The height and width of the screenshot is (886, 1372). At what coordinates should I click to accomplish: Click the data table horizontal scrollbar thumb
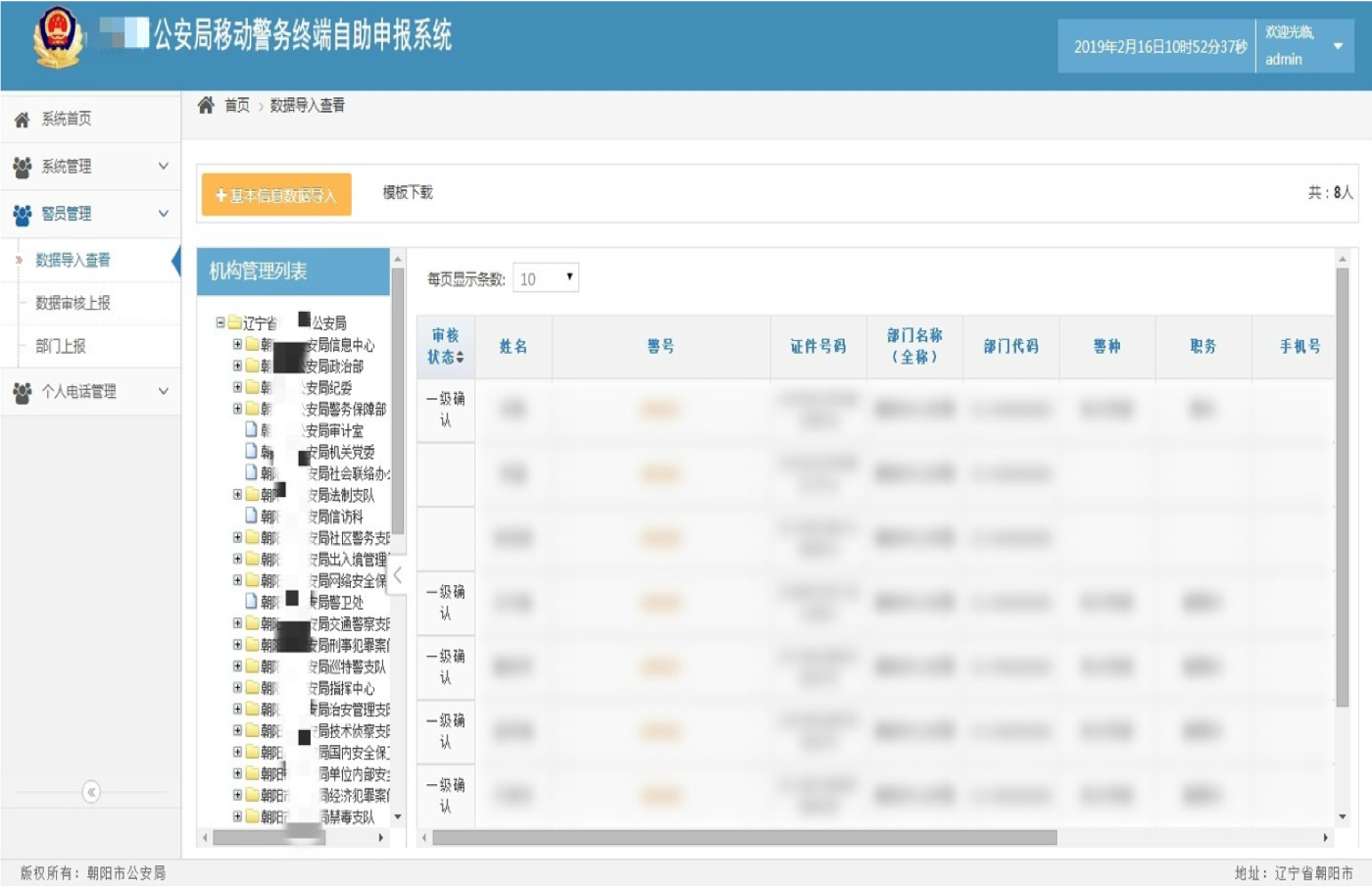click(x=745, y=838)
